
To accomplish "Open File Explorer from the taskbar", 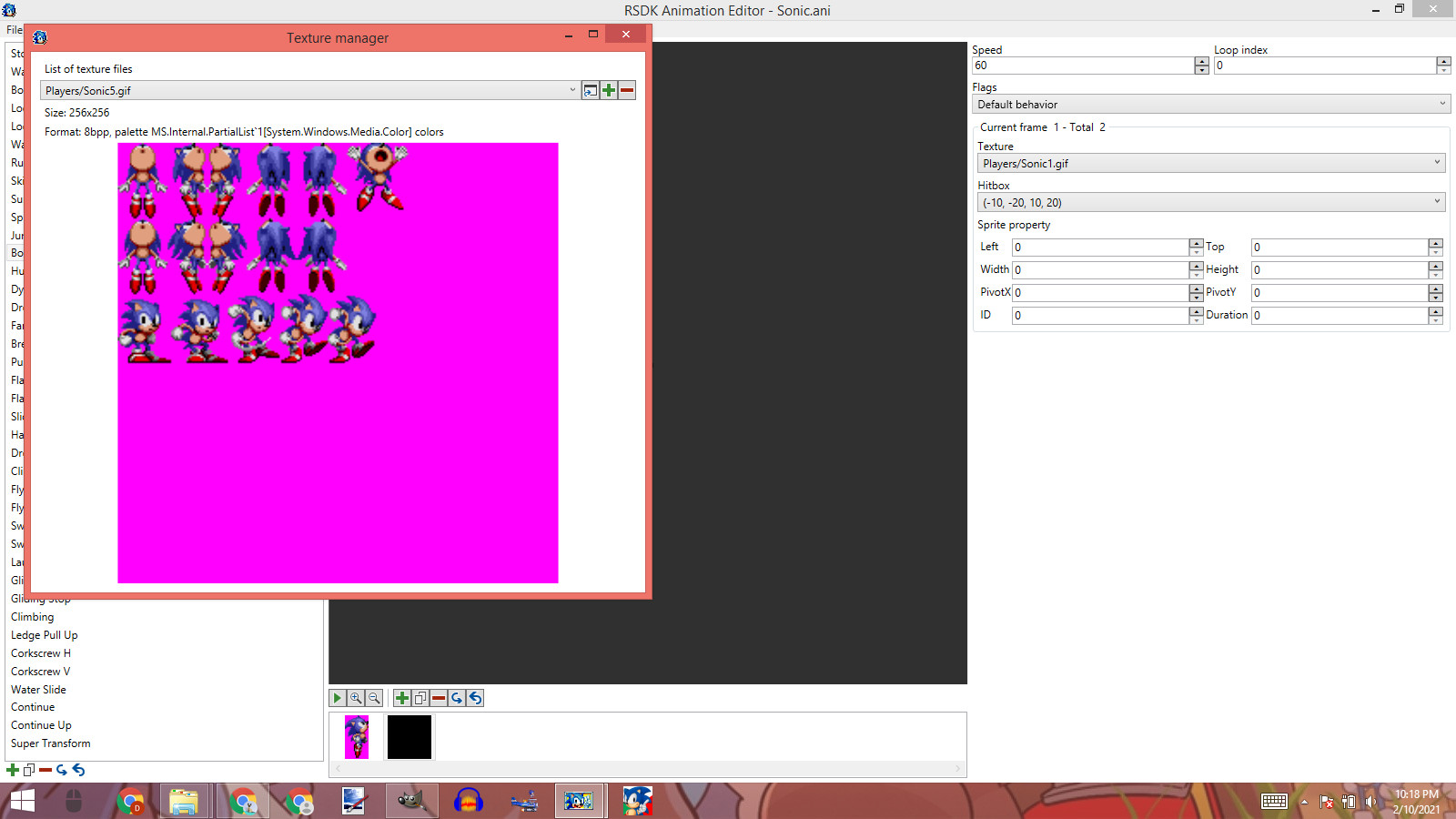I will coord(184,801).
